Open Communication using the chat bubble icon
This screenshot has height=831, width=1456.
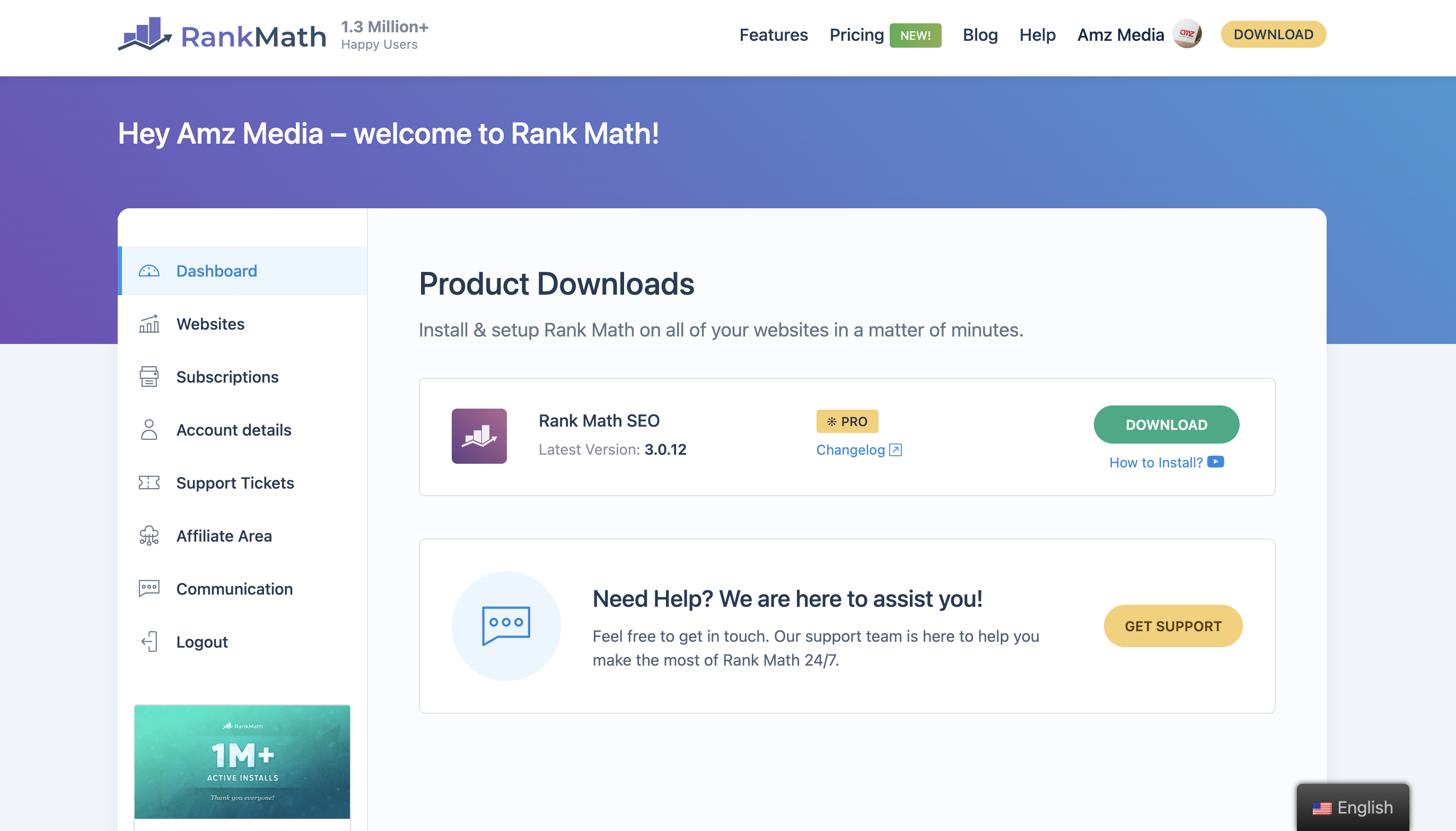[149, 588]
